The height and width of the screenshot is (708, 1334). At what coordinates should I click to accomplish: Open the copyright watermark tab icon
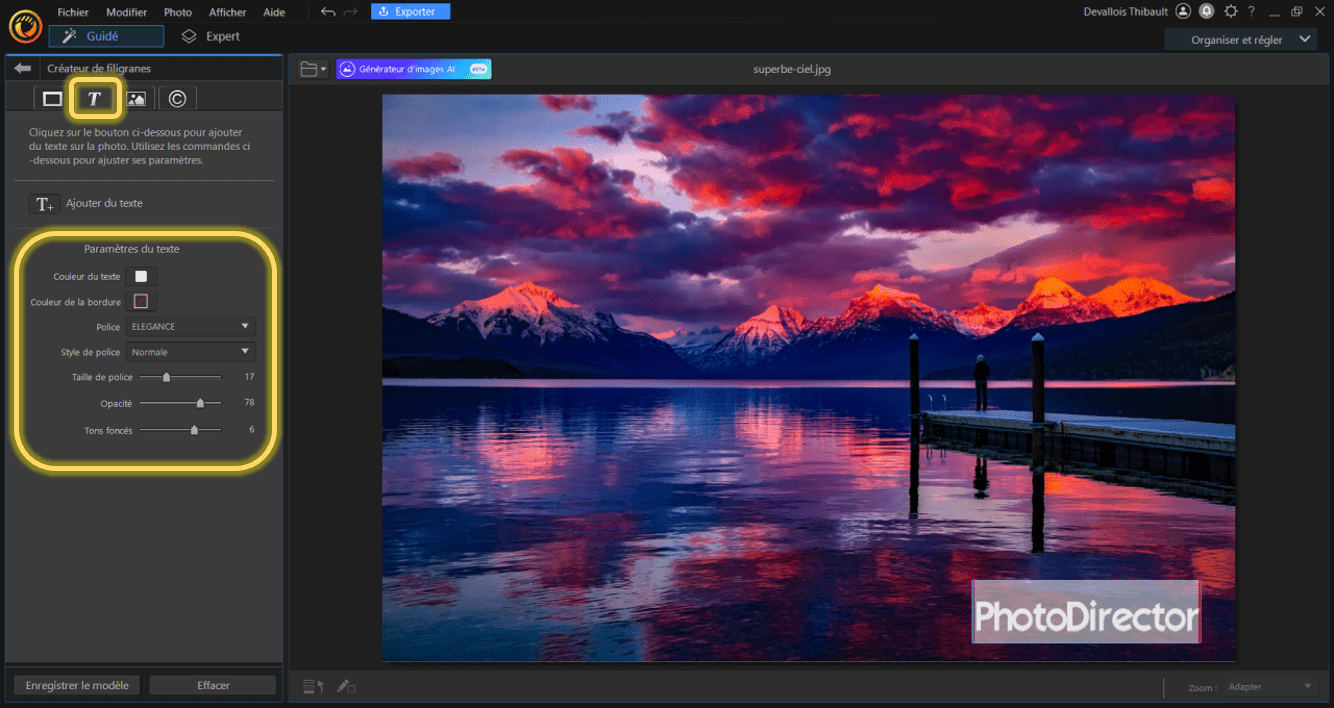pyautogui.click(x=177, y=98)
